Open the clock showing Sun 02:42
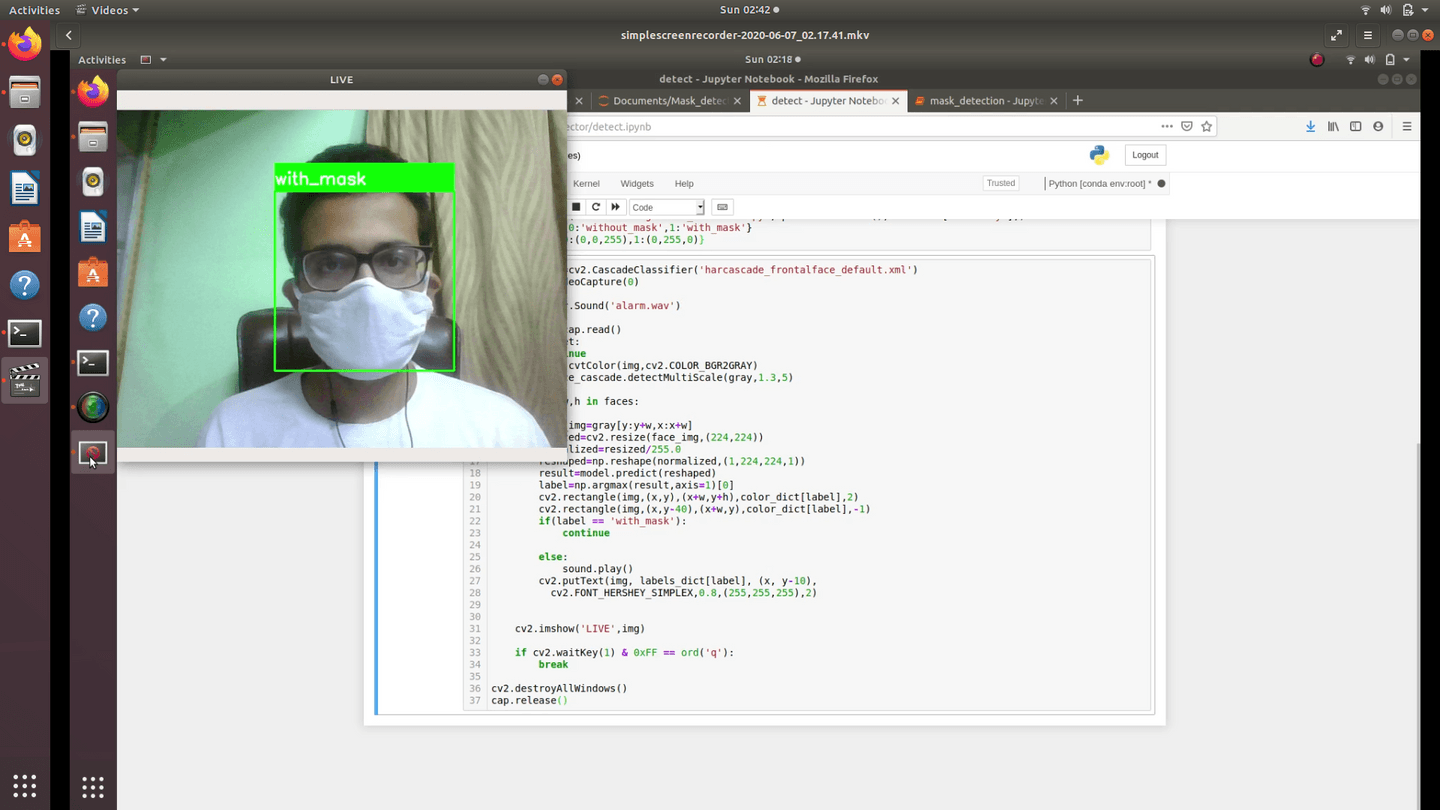1440x810 pixels. [749, 10]
